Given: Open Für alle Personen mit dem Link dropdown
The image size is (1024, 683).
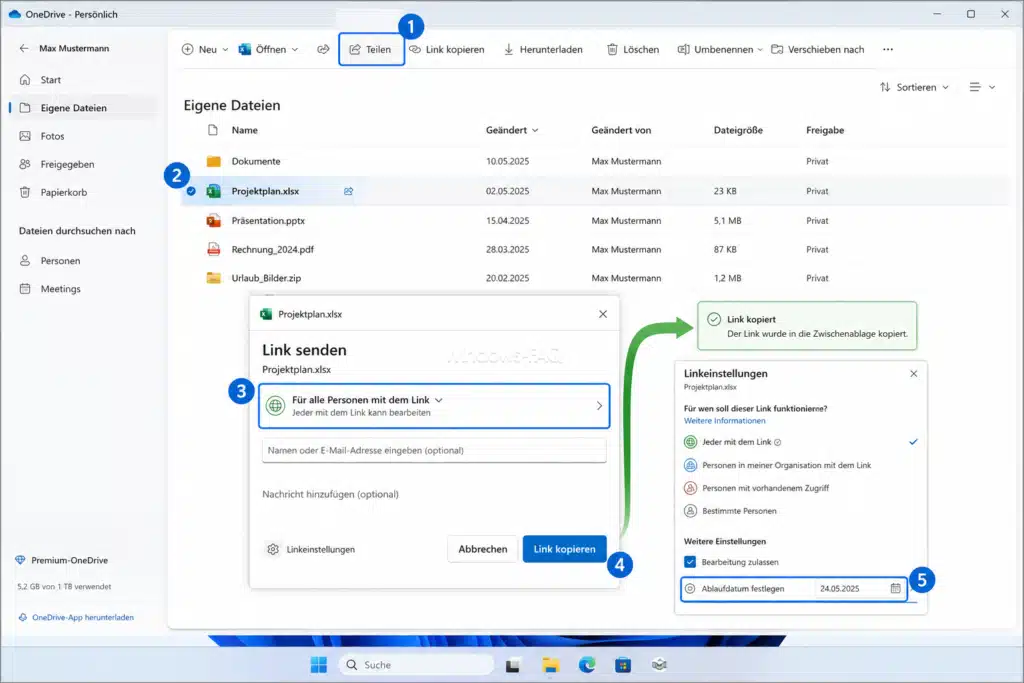Looking at the screenshot, I should click(x=367, y=400).
